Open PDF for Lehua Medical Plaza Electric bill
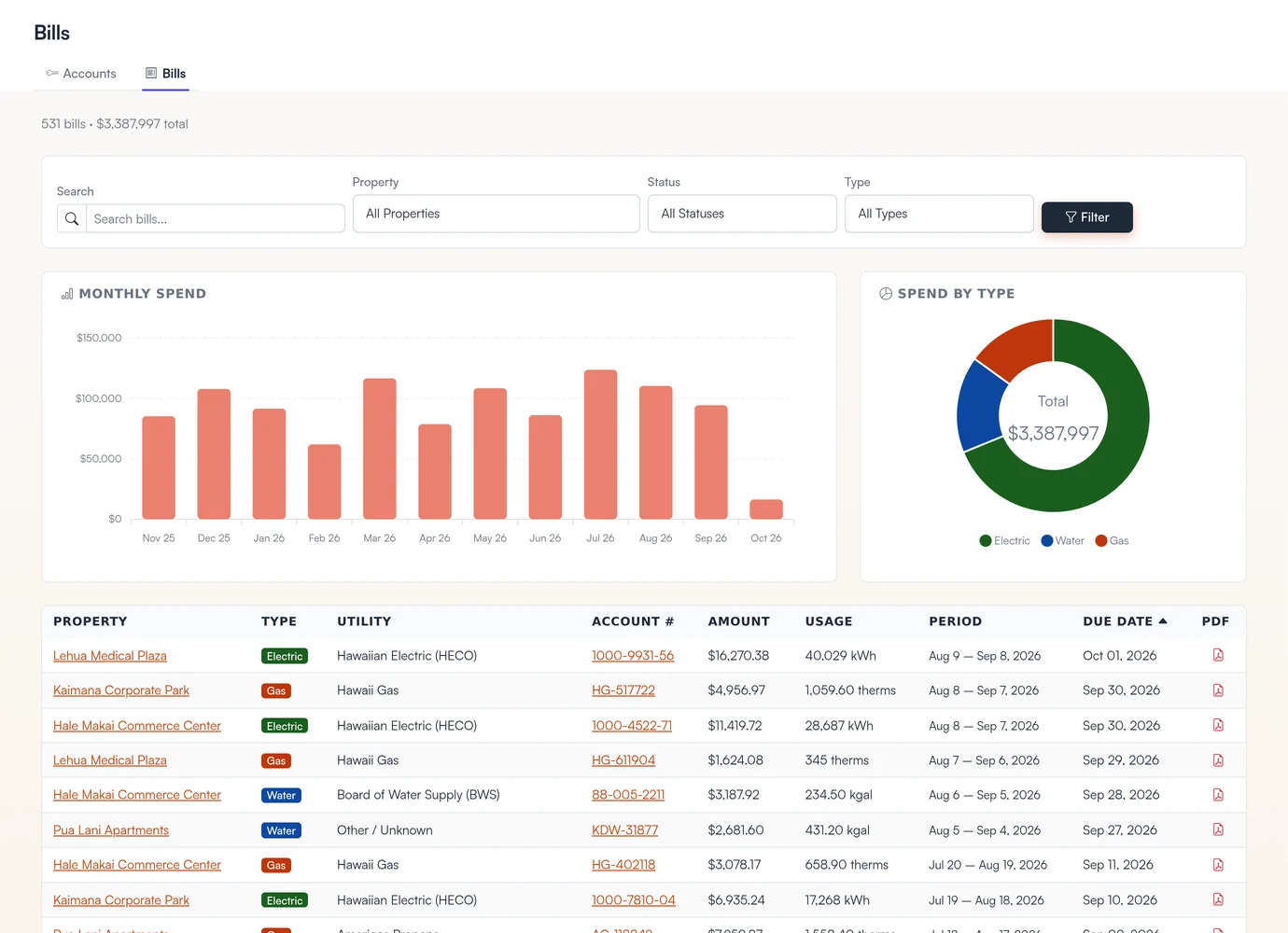 (1218, 655)
